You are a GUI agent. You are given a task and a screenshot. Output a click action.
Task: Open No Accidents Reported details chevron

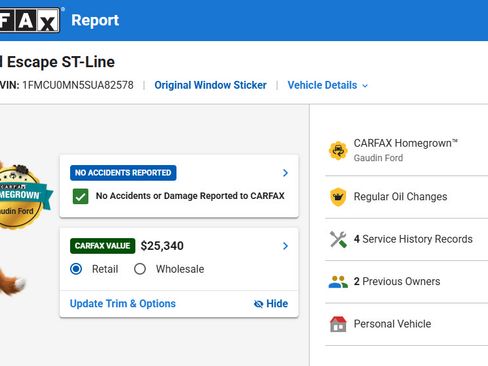coord(285,173)
